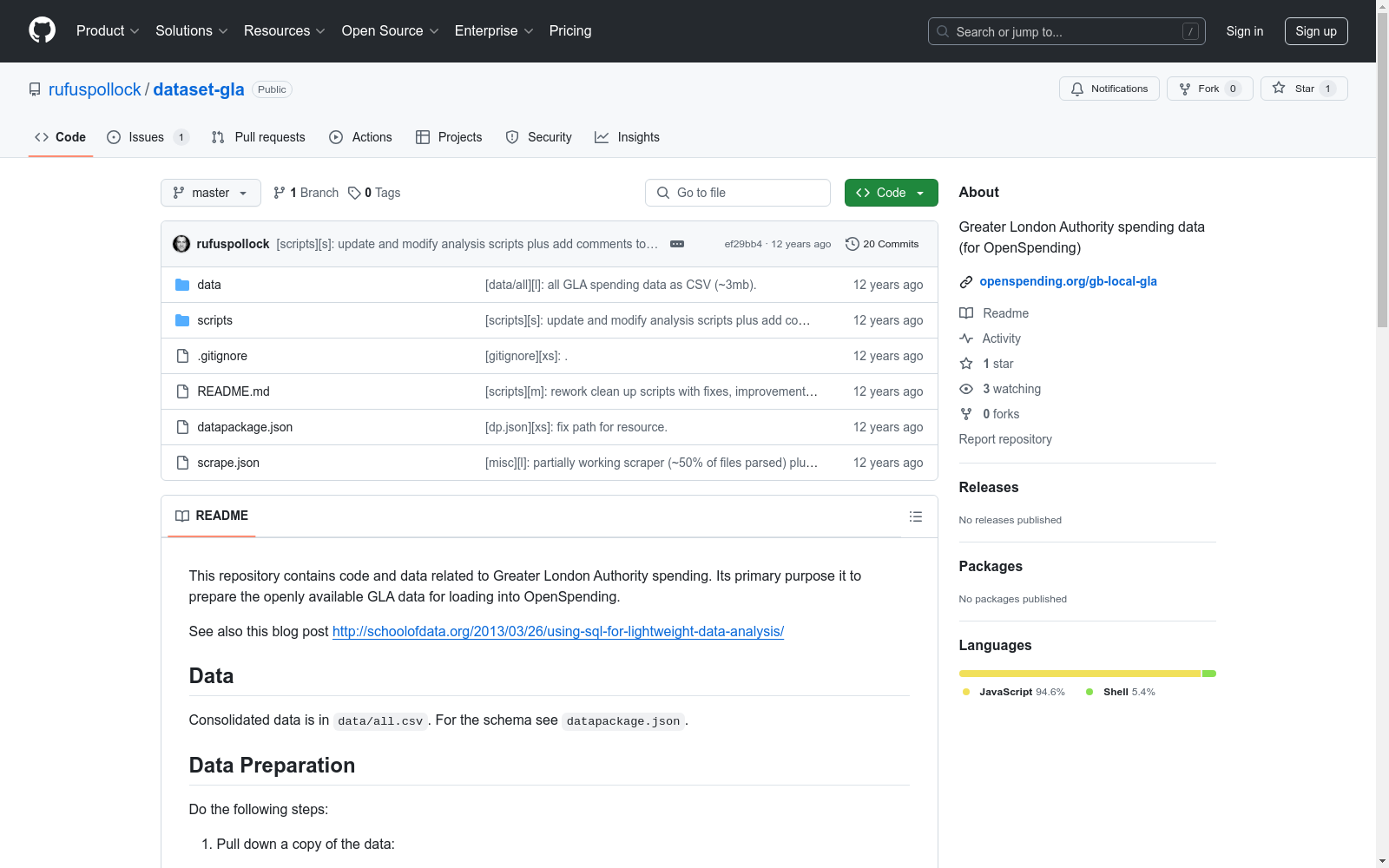Star this repository

(x=1304, y=89)
